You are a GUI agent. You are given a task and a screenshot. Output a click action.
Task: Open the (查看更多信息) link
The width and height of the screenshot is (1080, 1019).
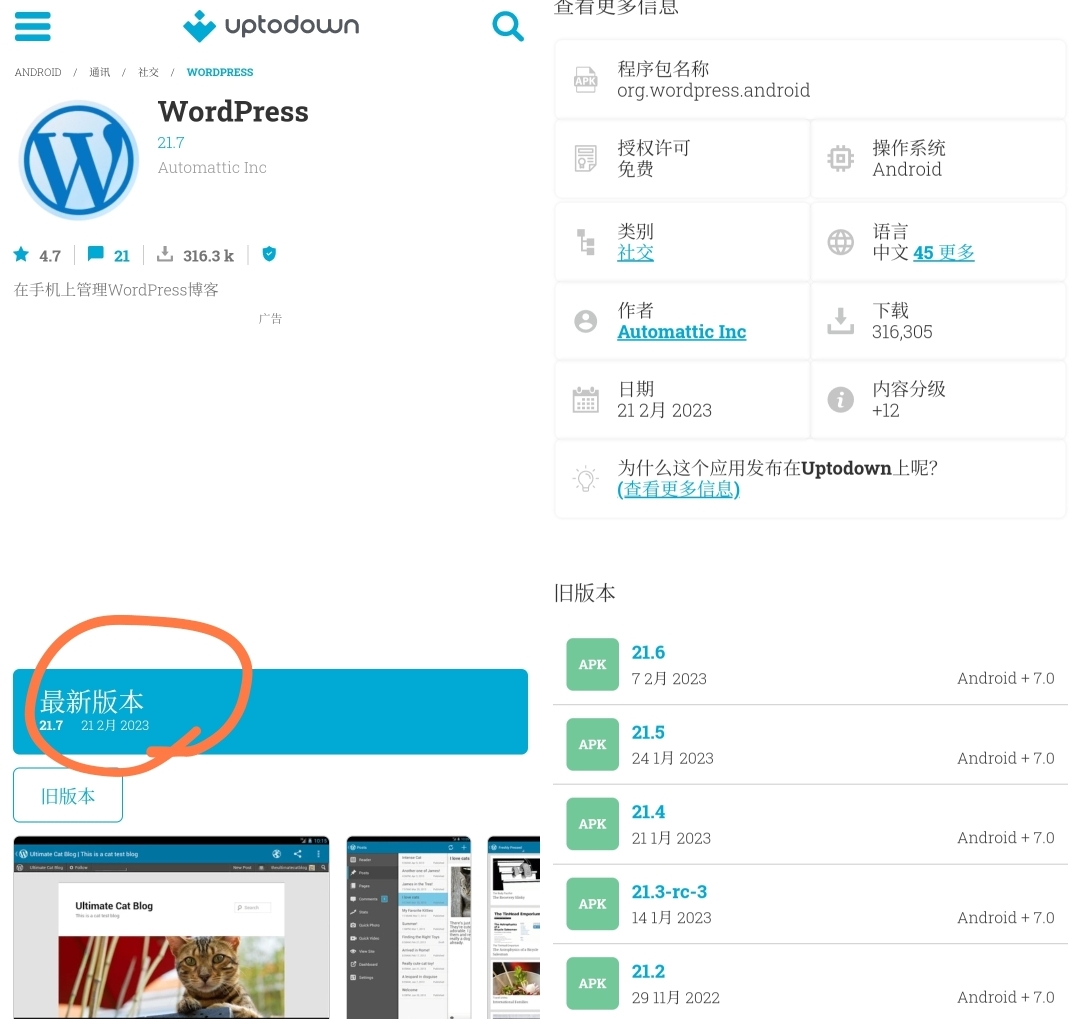pyautogui.click(x=678, y=489)
